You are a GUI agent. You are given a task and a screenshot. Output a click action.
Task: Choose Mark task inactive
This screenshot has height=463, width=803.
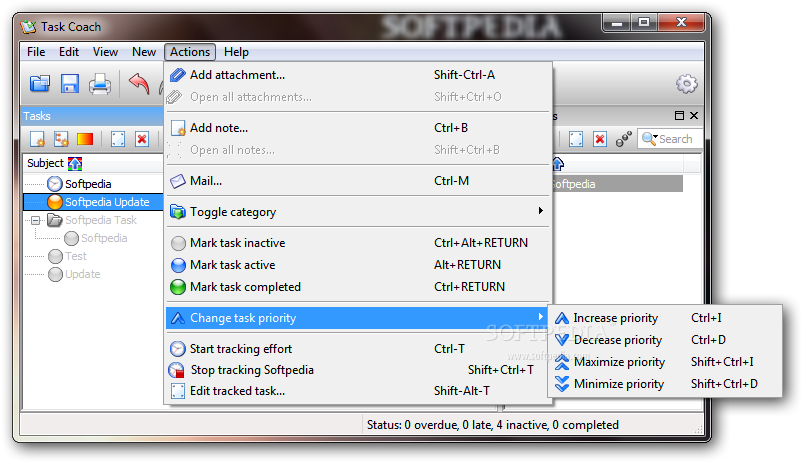pos(358,243)
